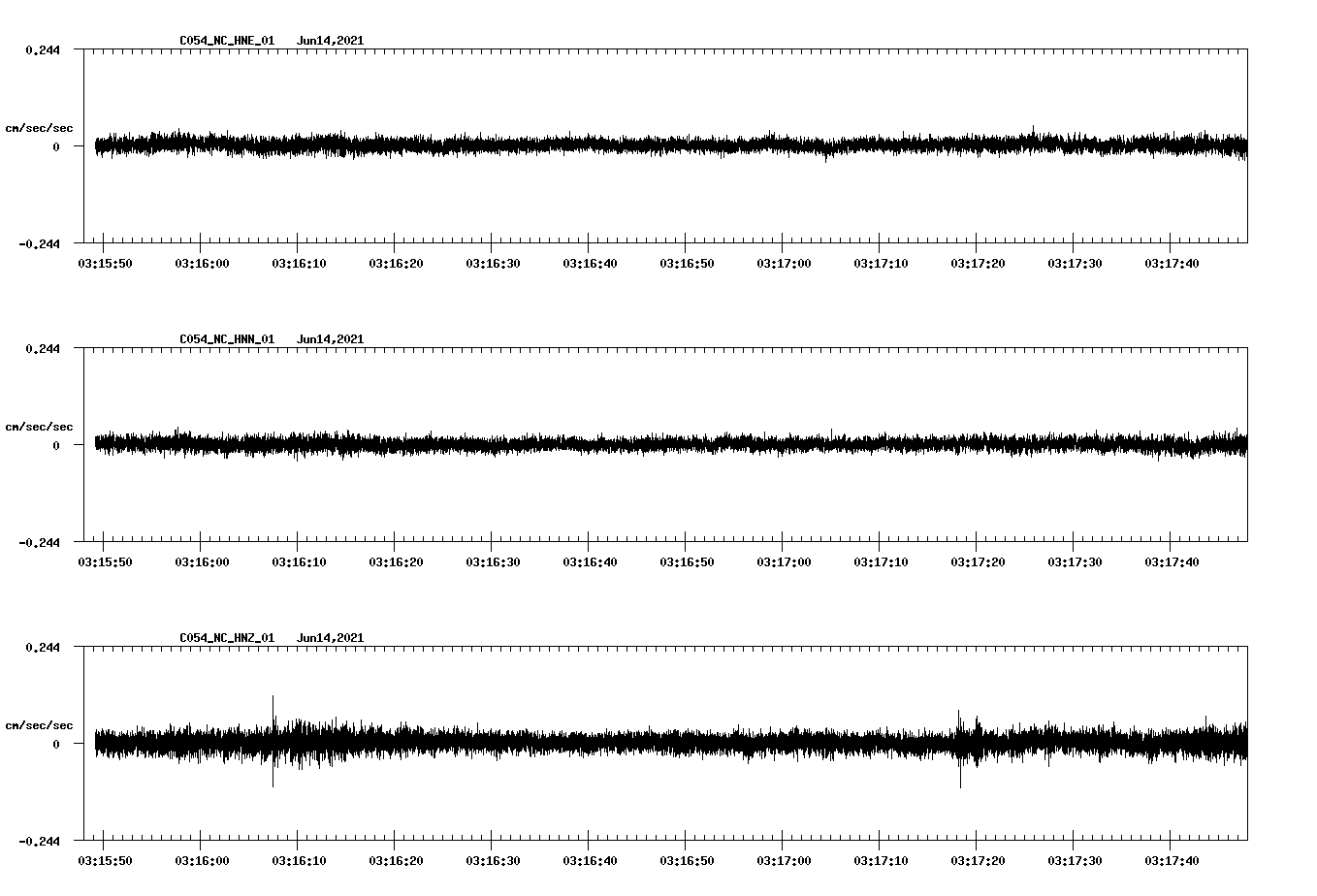
Task: Click the zero baseline label on HNE axis
Action: pyautogui.click(x=56, y=147)
